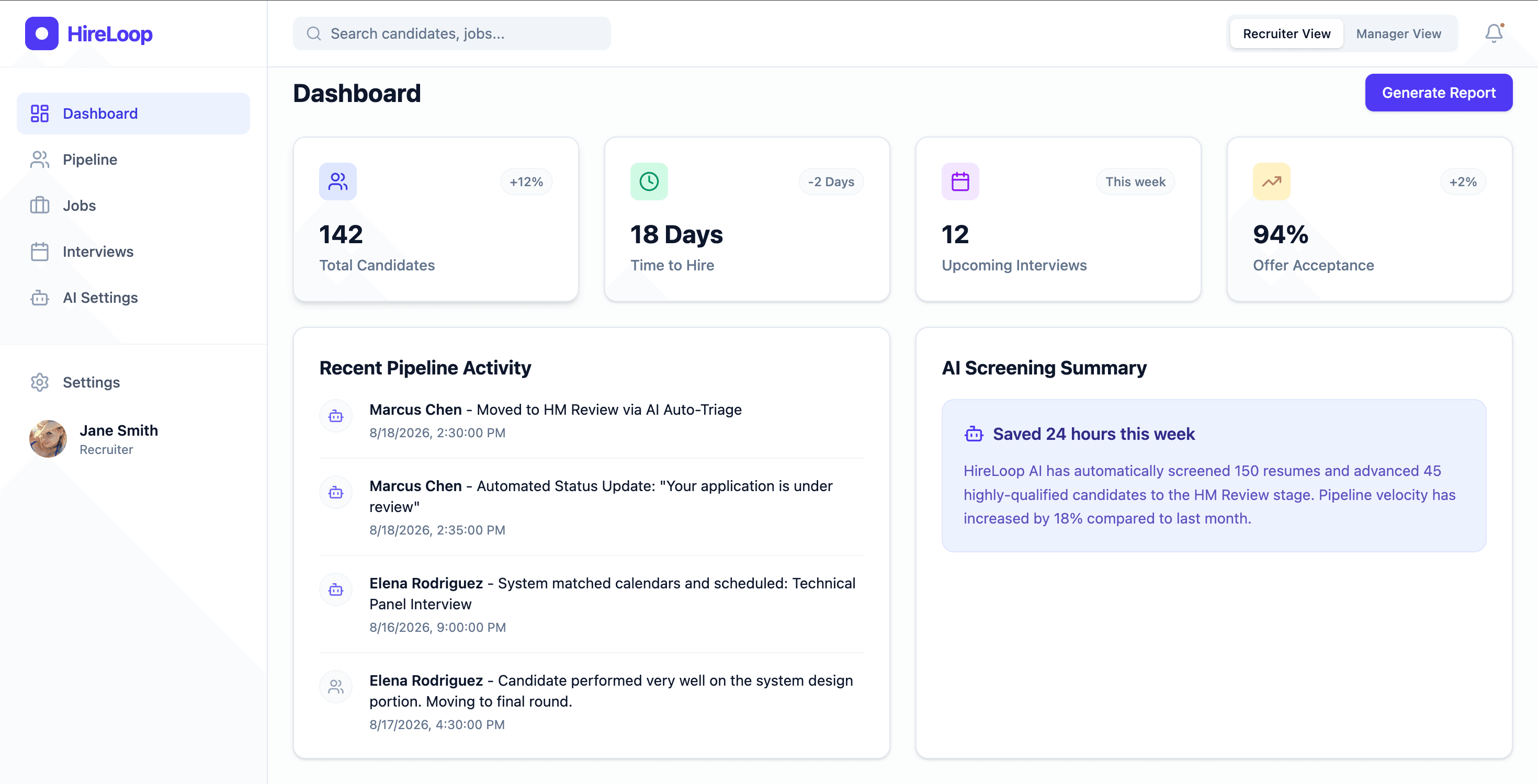Click the AI screening summary paragraph
Viewport: 1538px width, 784px height.
[x=1209, y=494]
